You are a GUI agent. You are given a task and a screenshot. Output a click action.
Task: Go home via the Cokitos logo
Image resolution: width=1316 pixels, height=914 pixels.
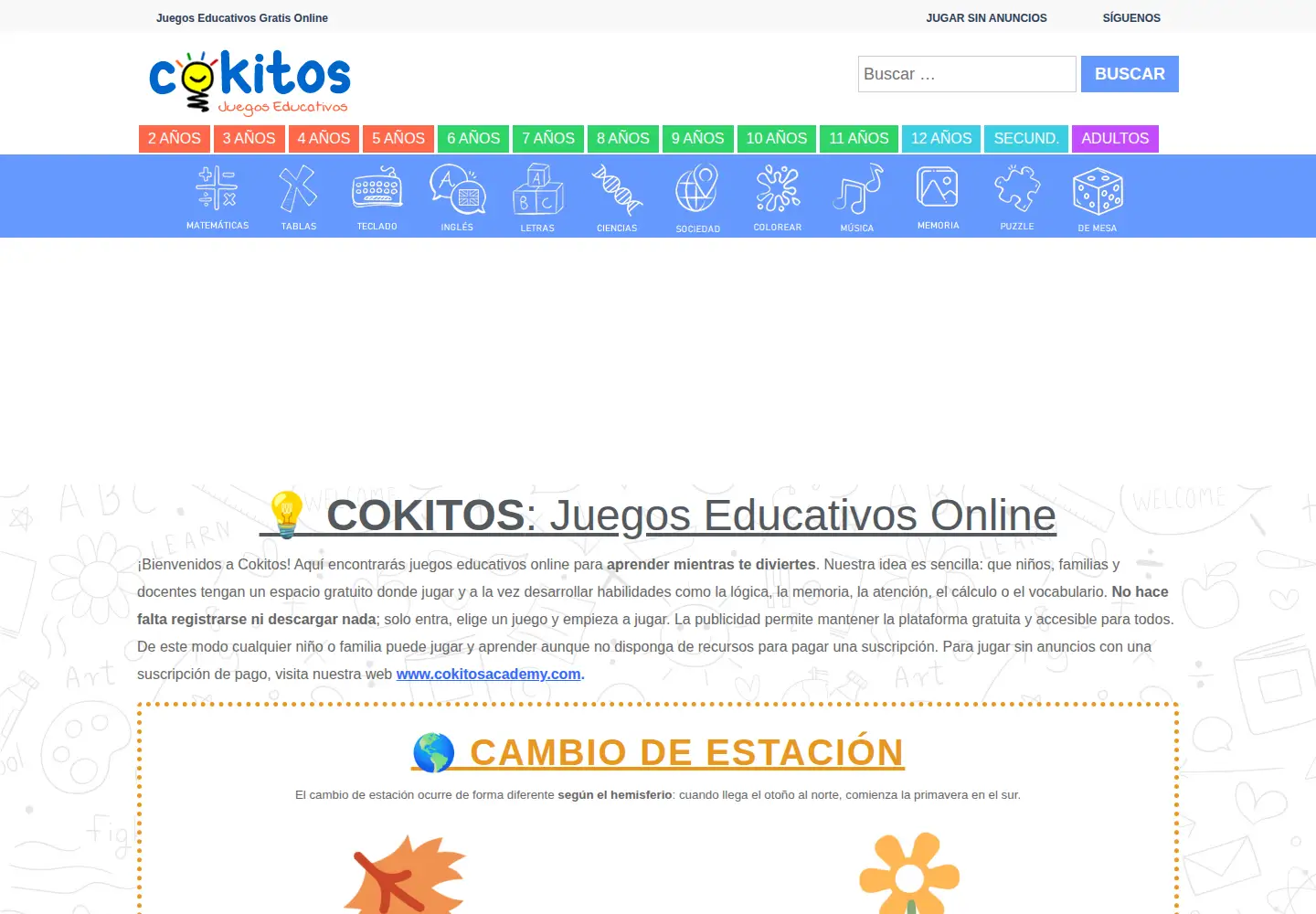point(250,82)
